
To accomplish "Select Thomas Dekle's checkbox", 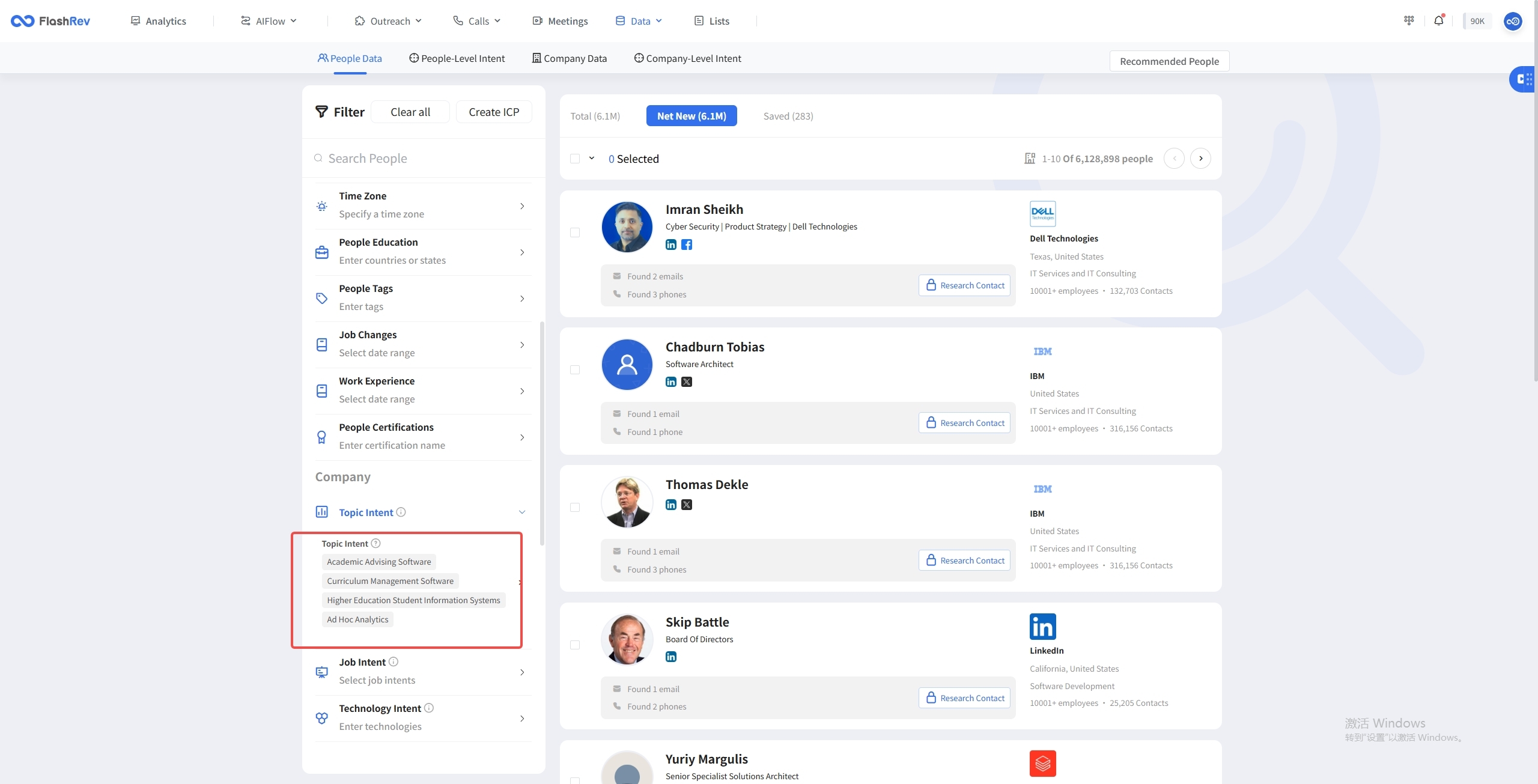I will click(x=575, y=507).
